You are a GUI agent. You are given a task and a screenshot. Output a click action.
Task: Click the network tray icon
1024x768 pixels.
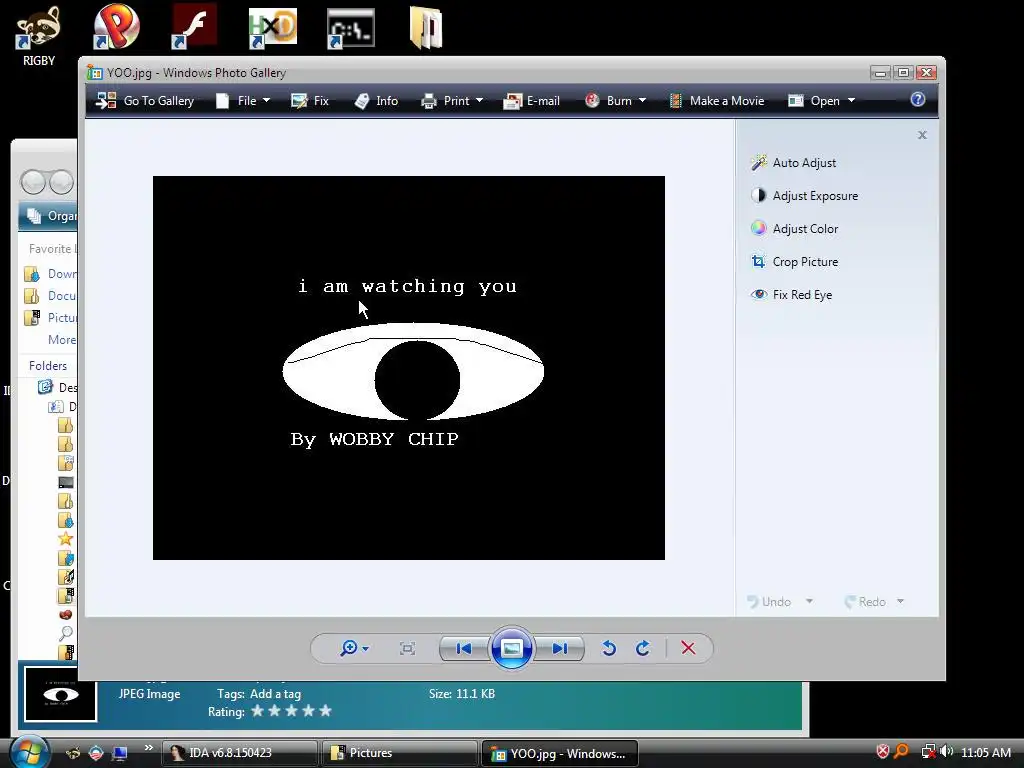click(928, 752)
